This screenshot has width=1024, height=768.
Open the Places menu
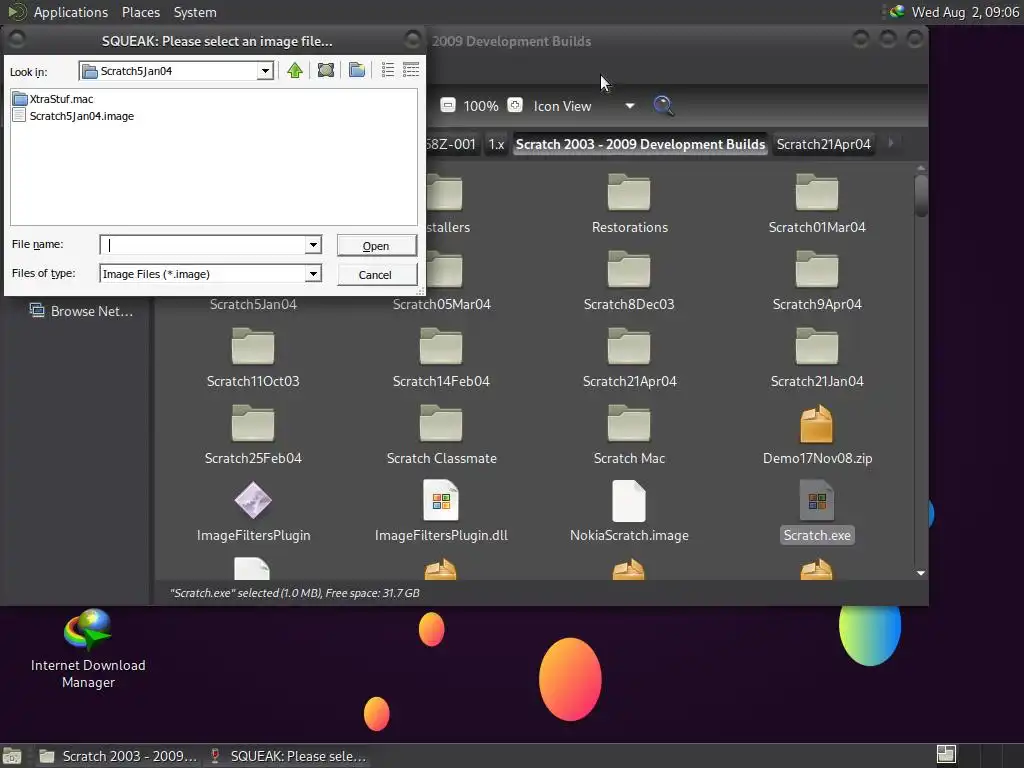coord(140,12)
